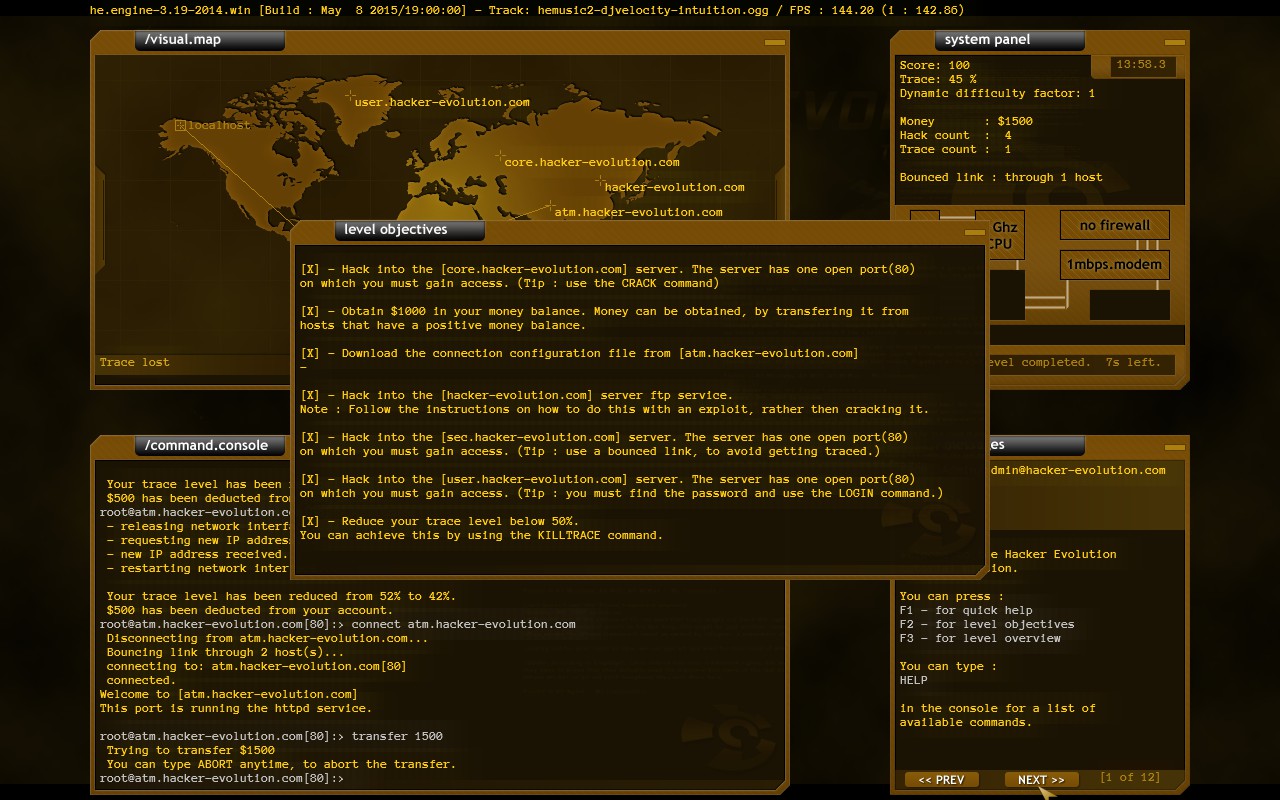Click the user.hacker-evolution.com host label
Image resolution: width=1280 pixels, height=800 pixels.
[x=442, y=102]
